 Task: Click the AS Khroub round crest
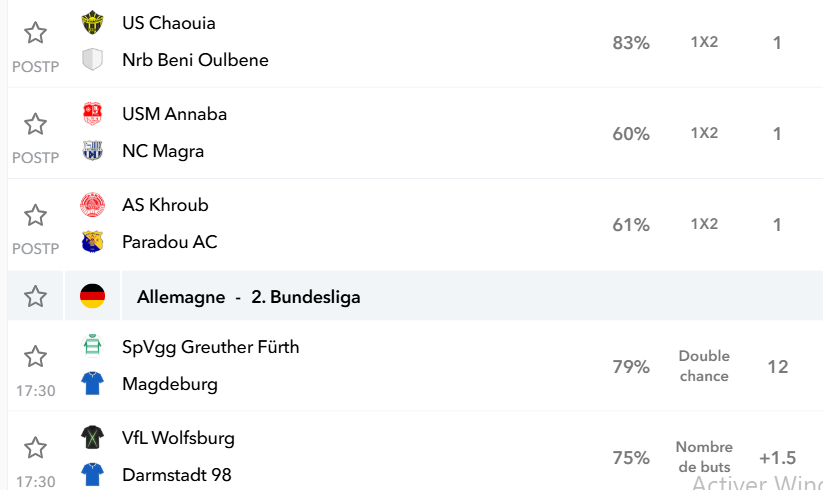(x=92, y=205)
